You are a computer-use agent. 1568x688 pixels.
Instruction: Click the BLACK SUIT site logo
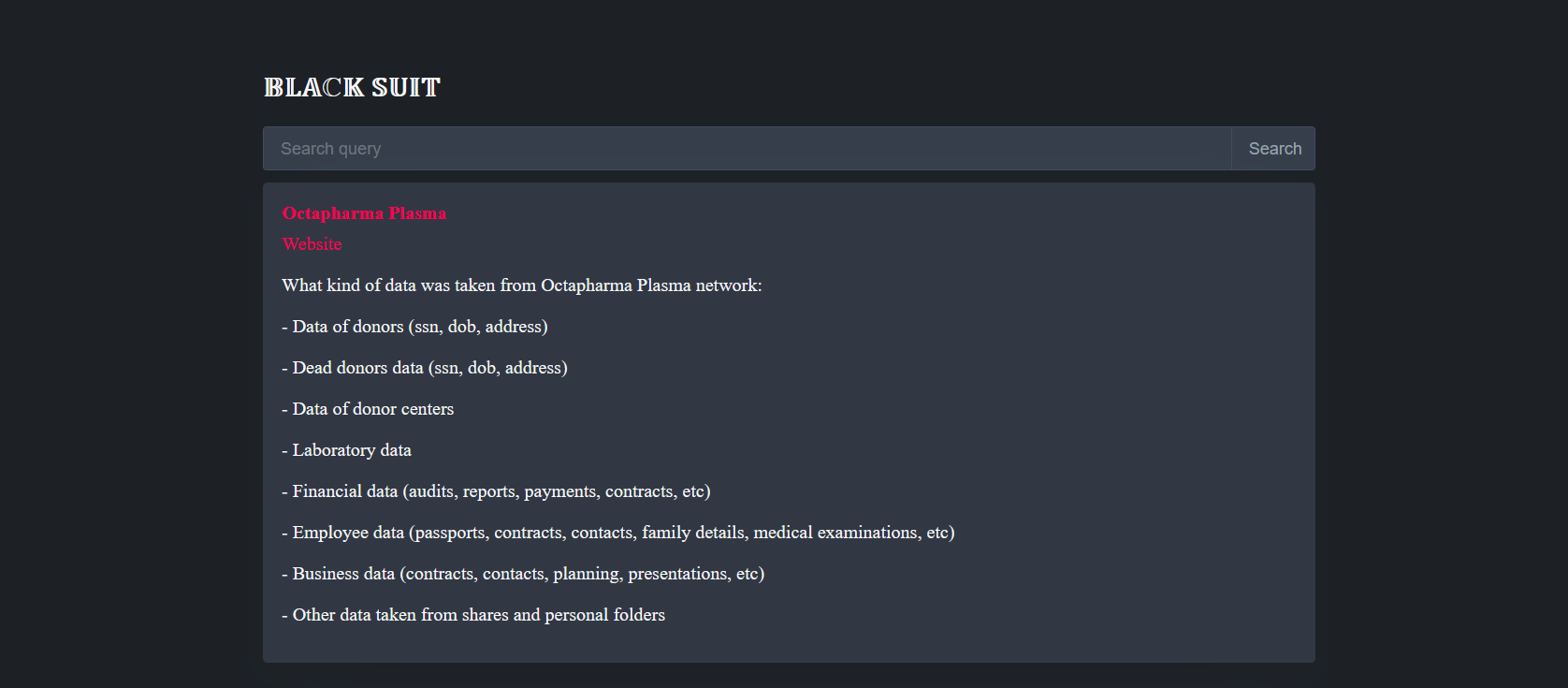coord(352,88)
